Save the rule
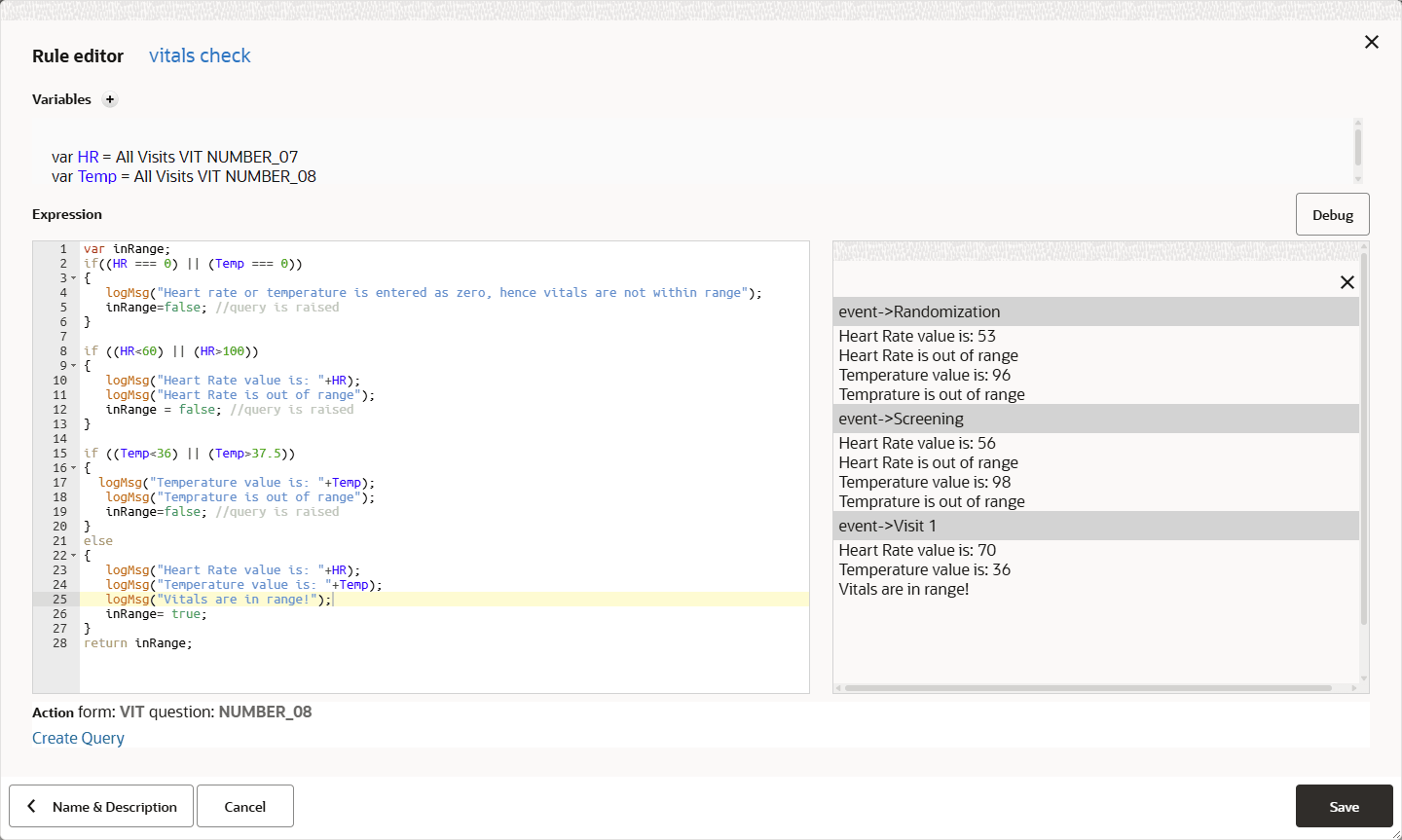The image size is (1402, 840). pyautogui.click(x=1344, y=806)
